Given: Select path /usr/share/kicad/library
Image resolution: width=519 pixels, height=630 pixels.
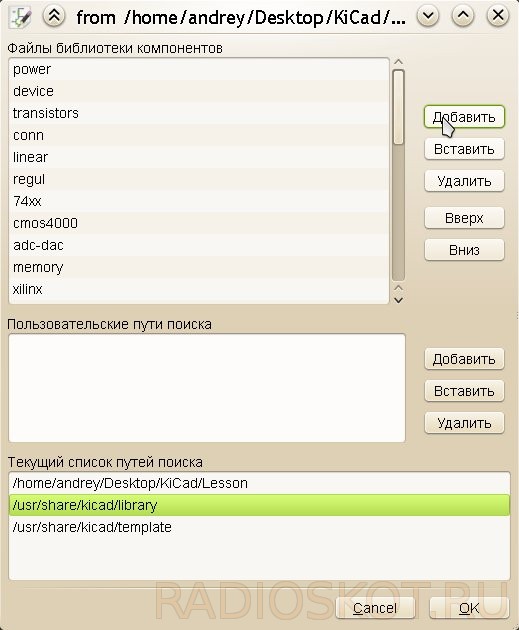Looking at the screenshot, I should [x=260, y=505].
